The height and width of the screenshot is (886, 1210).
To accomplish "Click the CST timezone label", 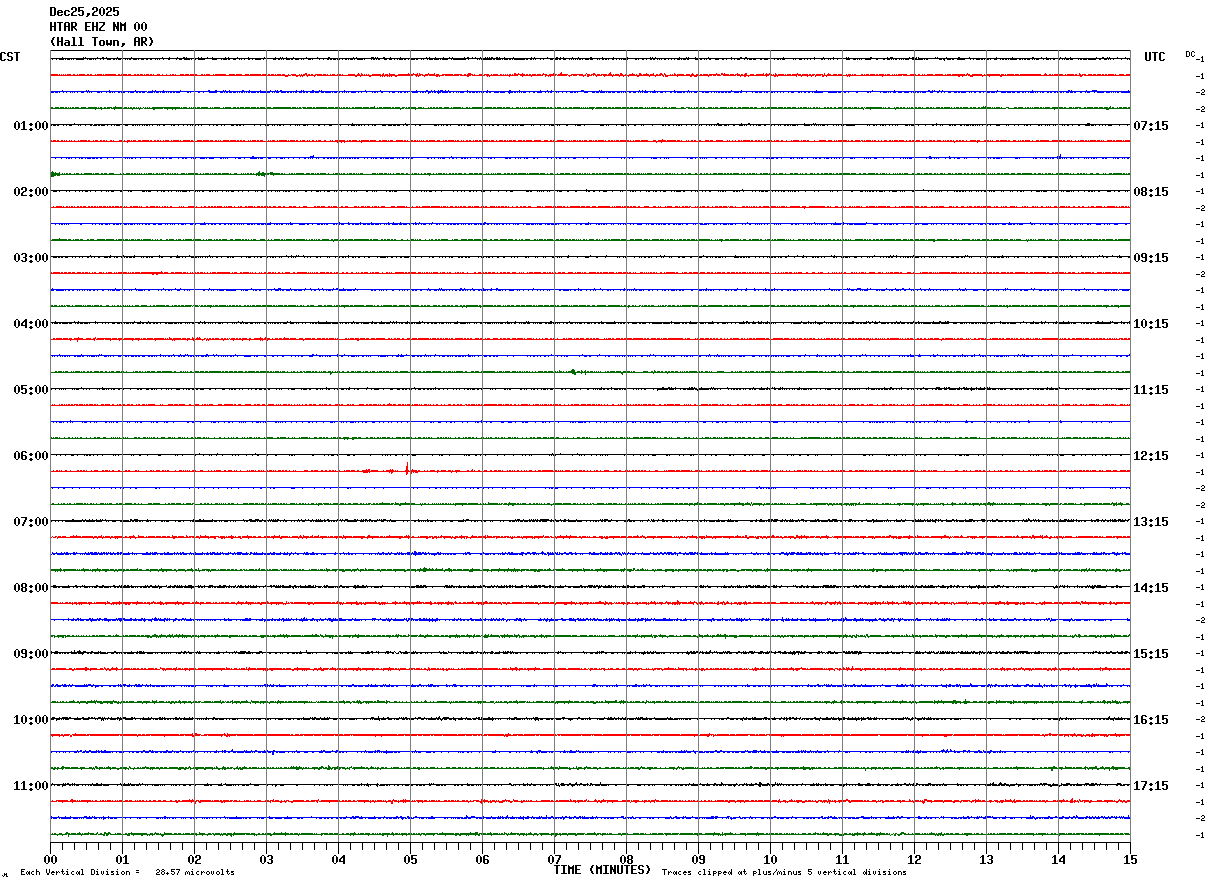I will click(x=10, y=57).
